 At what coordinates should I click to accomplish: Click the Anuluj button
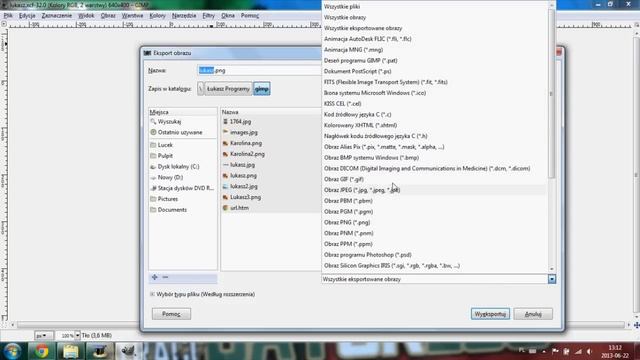coord(533,314)
